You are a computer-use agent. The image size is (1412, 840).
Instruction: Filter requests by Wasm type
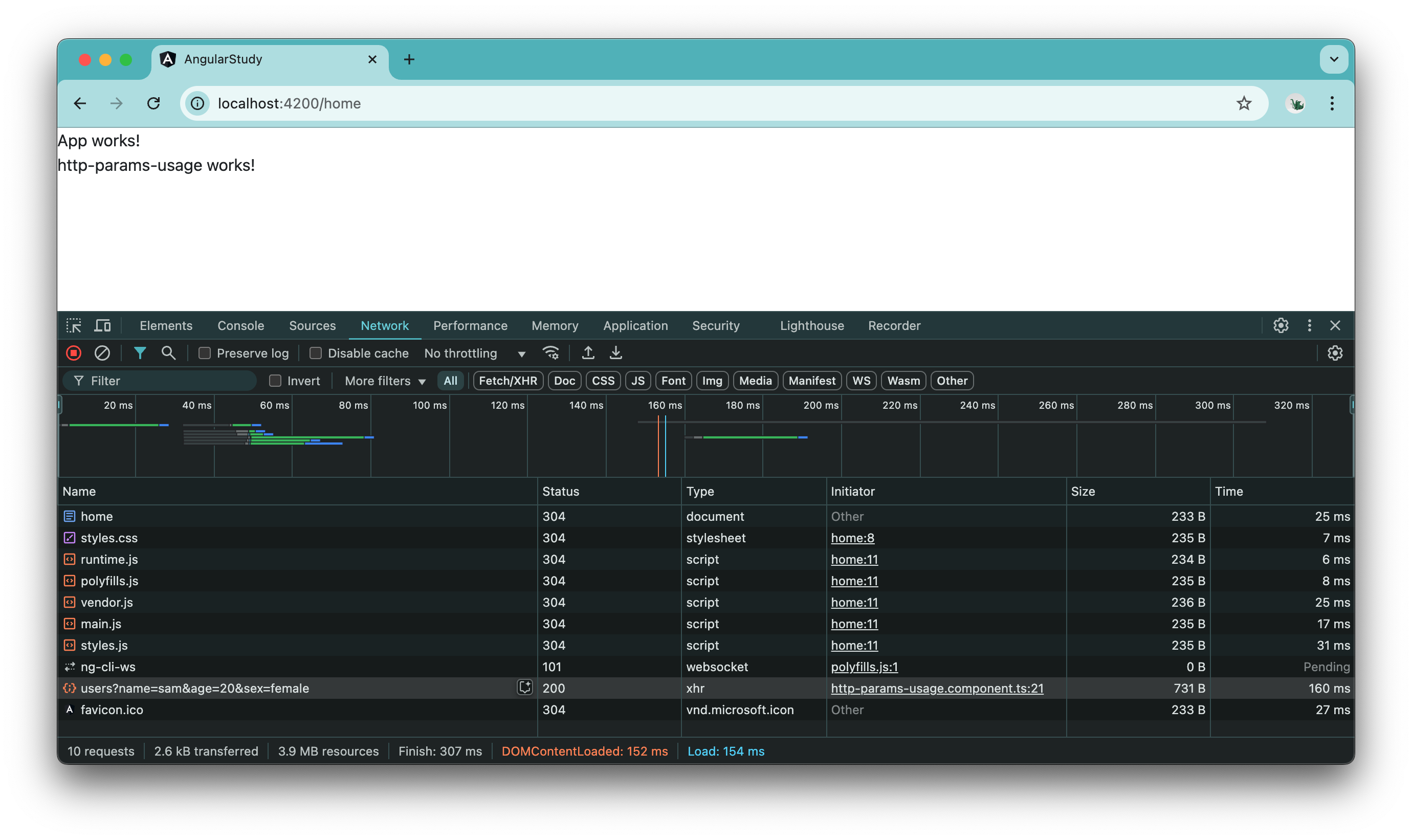tap(903, 381)
